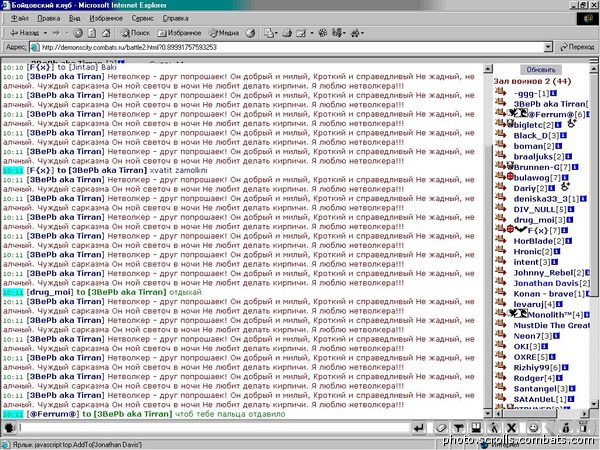Click the Переход go button
Image resolution: width=600 pixels, height=450 pixels.
[x=577, y=47]
